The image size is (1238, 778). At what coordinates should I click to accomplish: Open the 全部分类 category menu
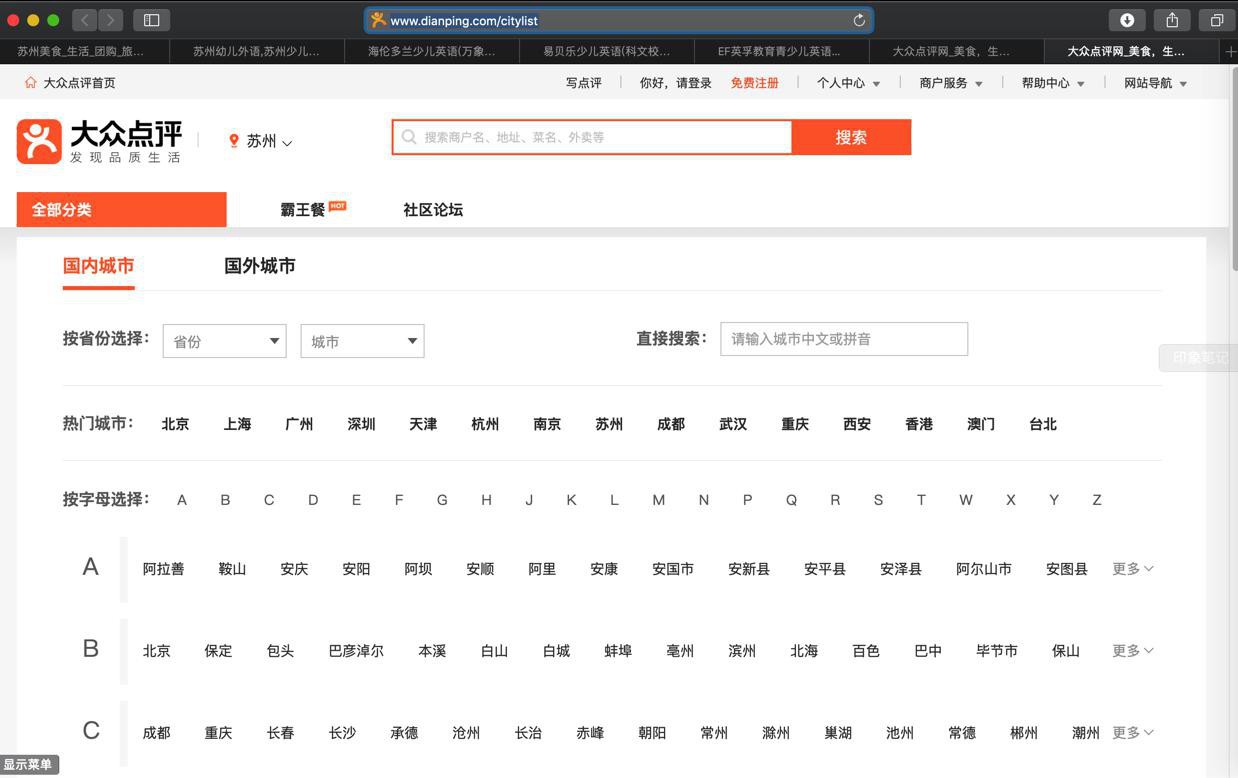click(x=122, y=210)
